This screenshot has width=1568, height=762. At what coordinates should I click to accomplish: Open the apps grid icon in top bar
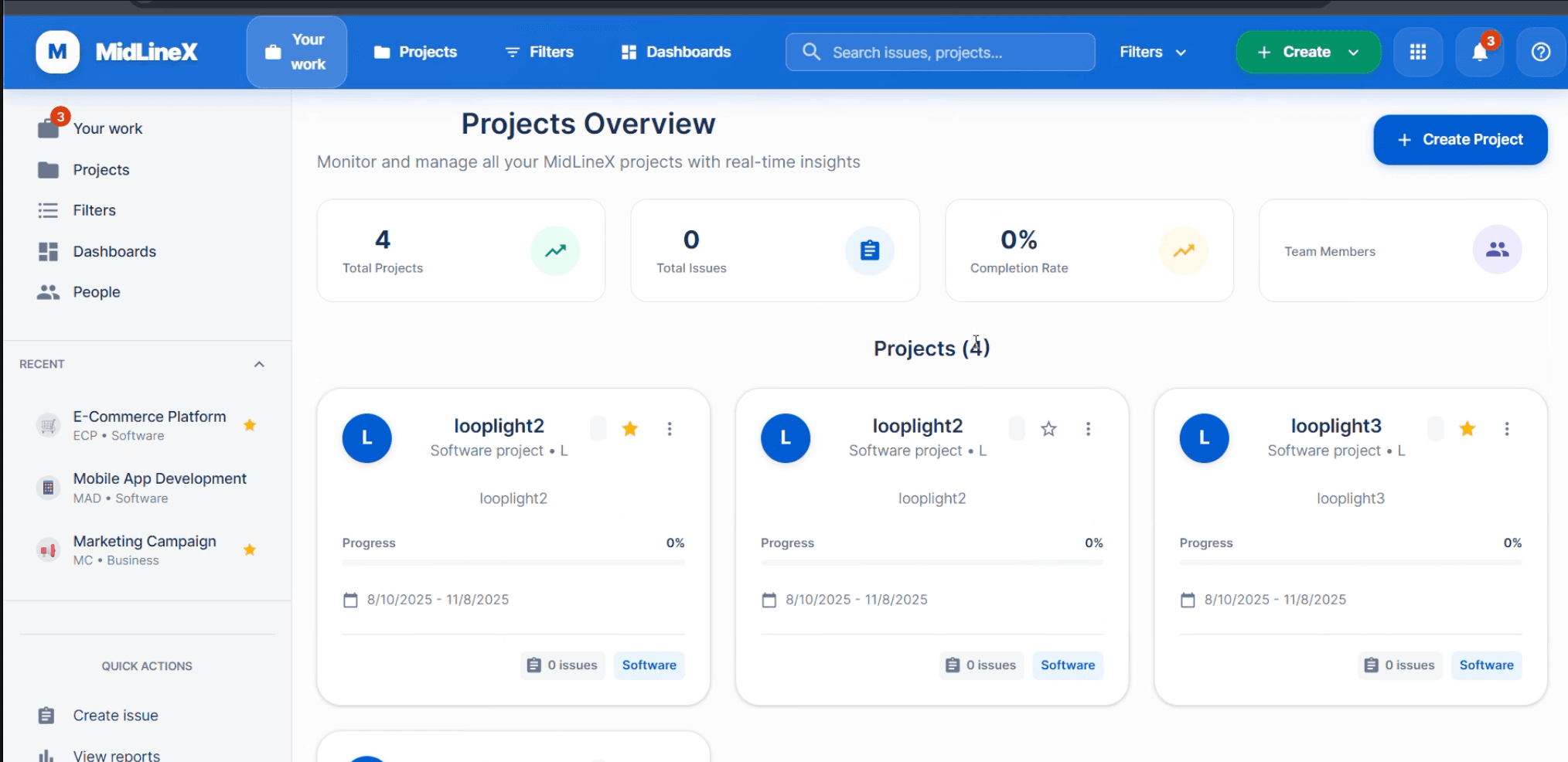[1417, 52]
